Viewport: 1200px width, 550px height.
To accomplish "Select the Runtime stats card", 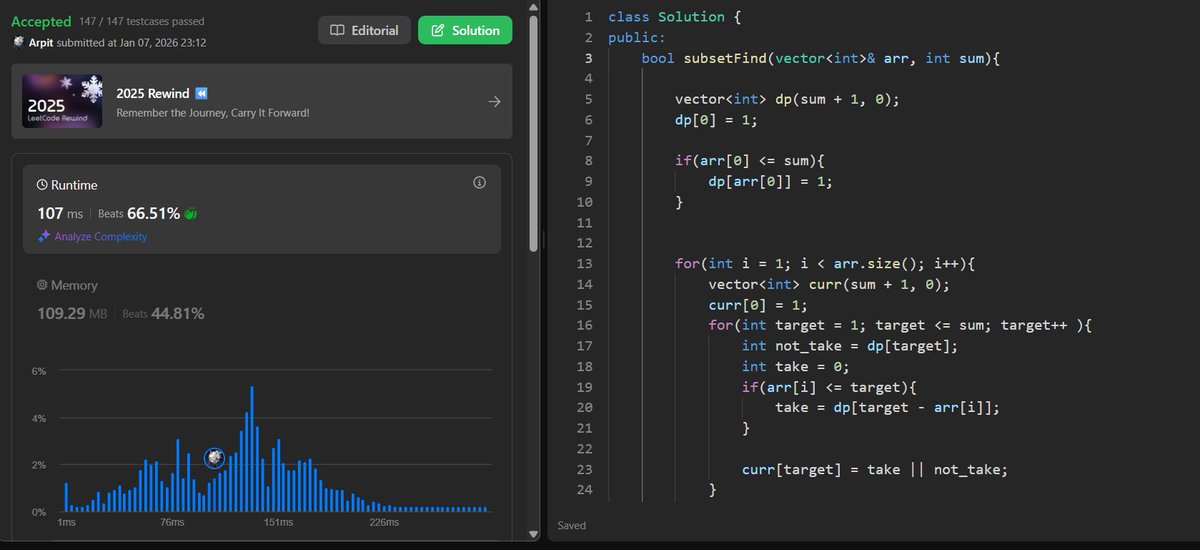I will pos(262,209).
